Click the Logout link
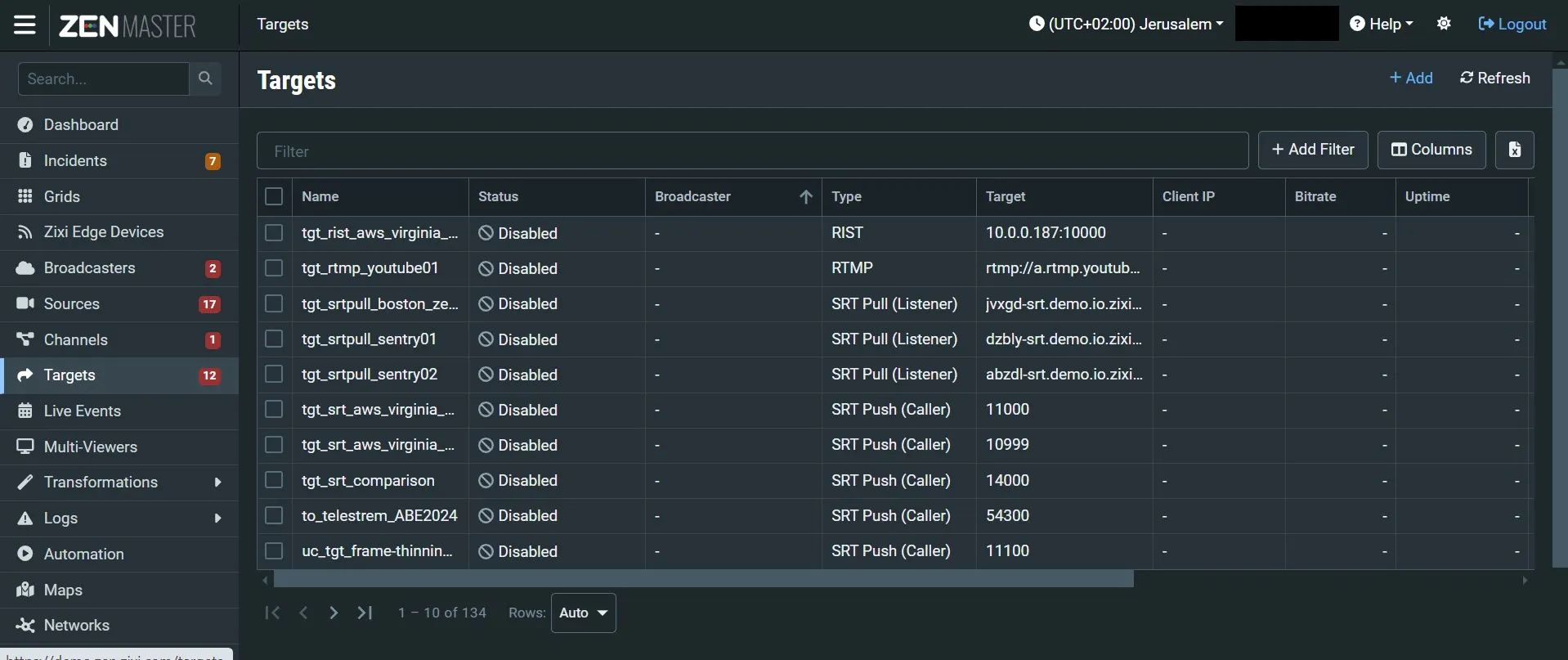Viewport: 1568px width, 660px height. pos(1512,24)
